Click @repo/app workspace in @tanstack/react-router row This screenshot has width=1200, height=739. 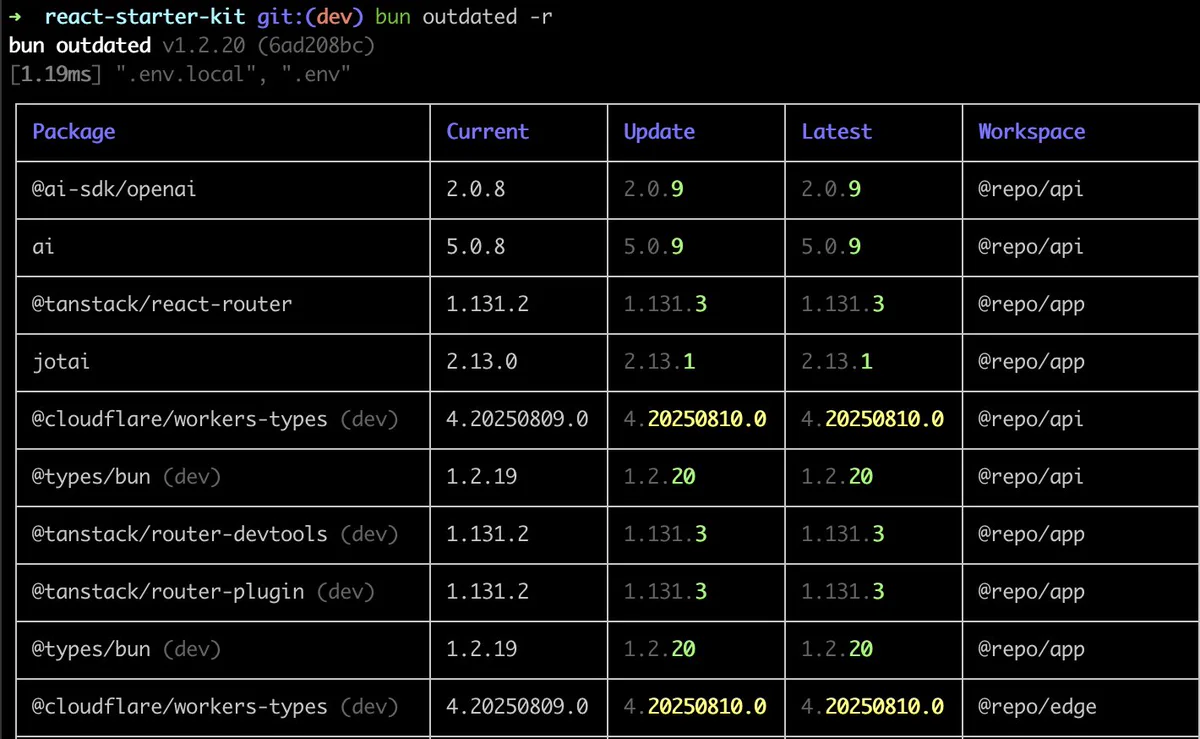point(1031,304)
